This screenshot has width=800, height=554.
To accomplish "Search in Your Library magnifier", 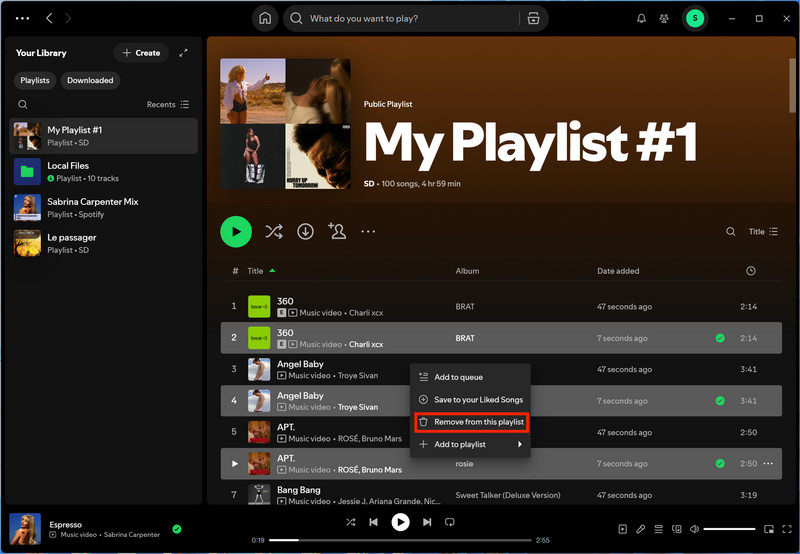I will pyautogui.click(x=23, y=104).
